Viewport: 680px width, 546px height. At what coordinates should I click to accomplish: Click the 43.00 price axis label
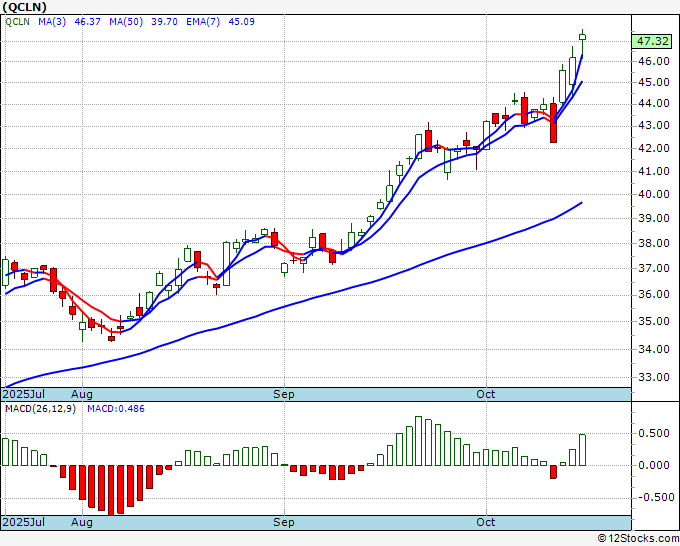(654, 125)
